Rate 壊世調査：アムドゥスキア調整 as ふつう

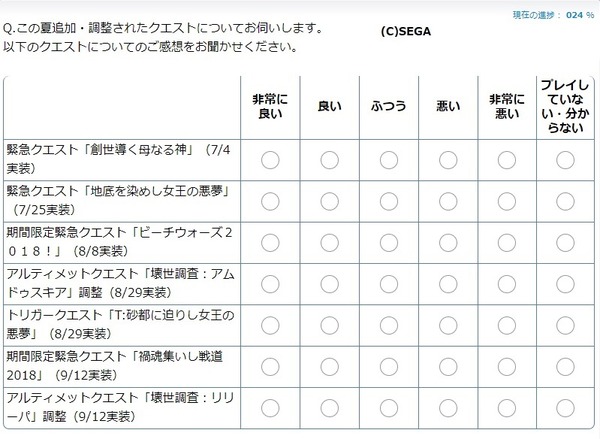point(389,284)
